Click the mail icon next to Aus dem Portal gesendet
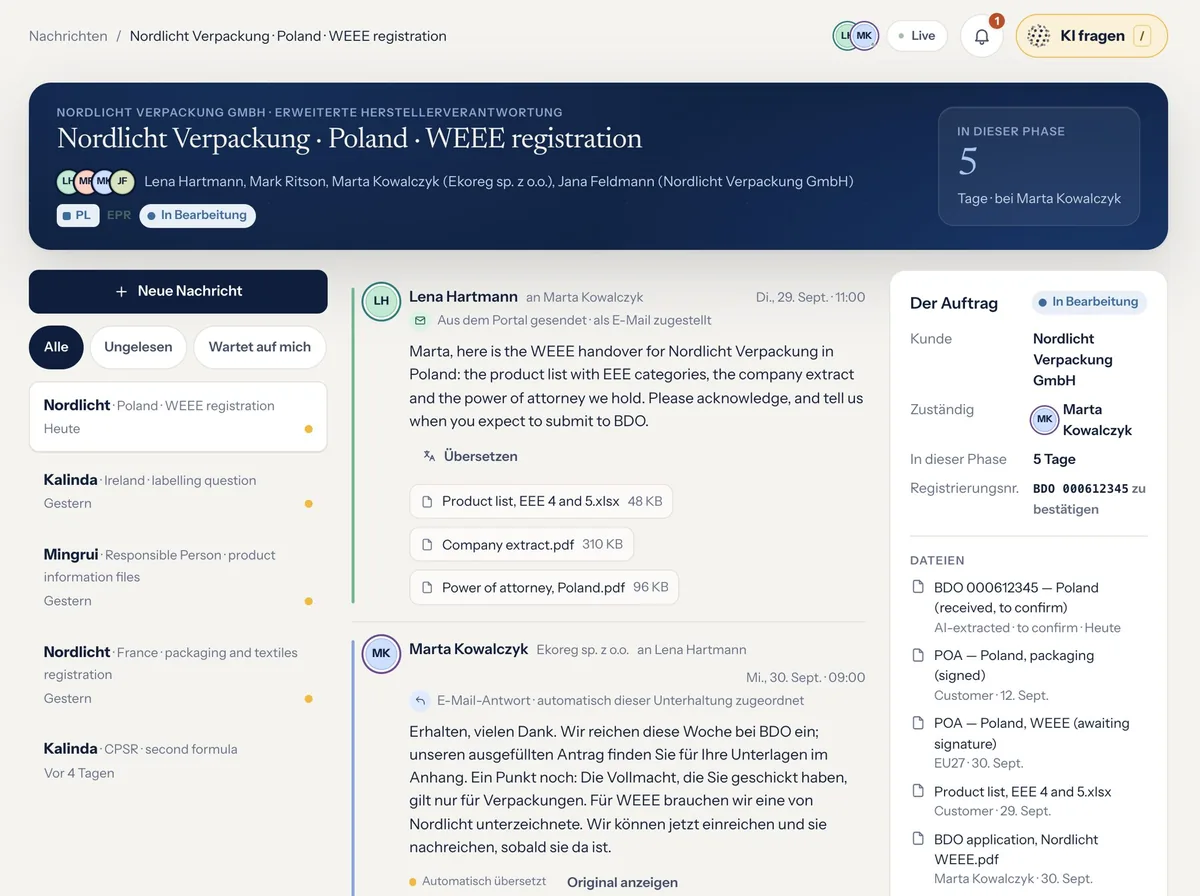This screenshot has height=896, width=1200. click(x=421, y=321)
